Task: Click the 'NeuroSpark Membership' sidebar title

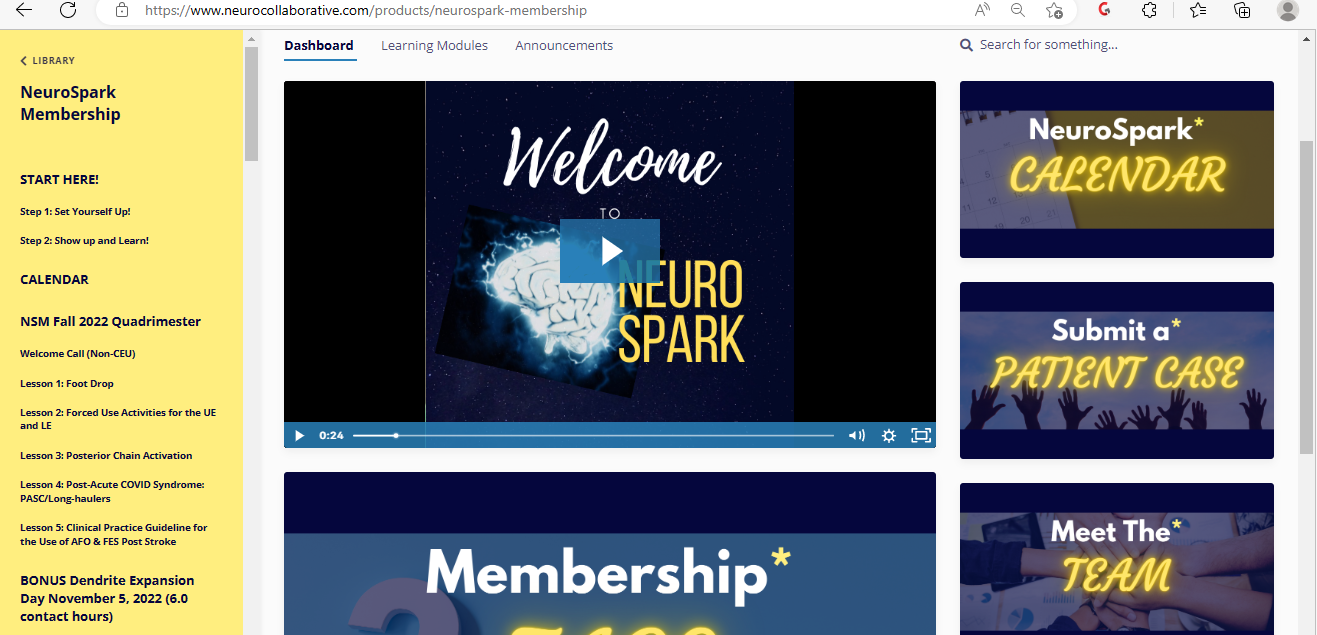Action: click(70, 103)
